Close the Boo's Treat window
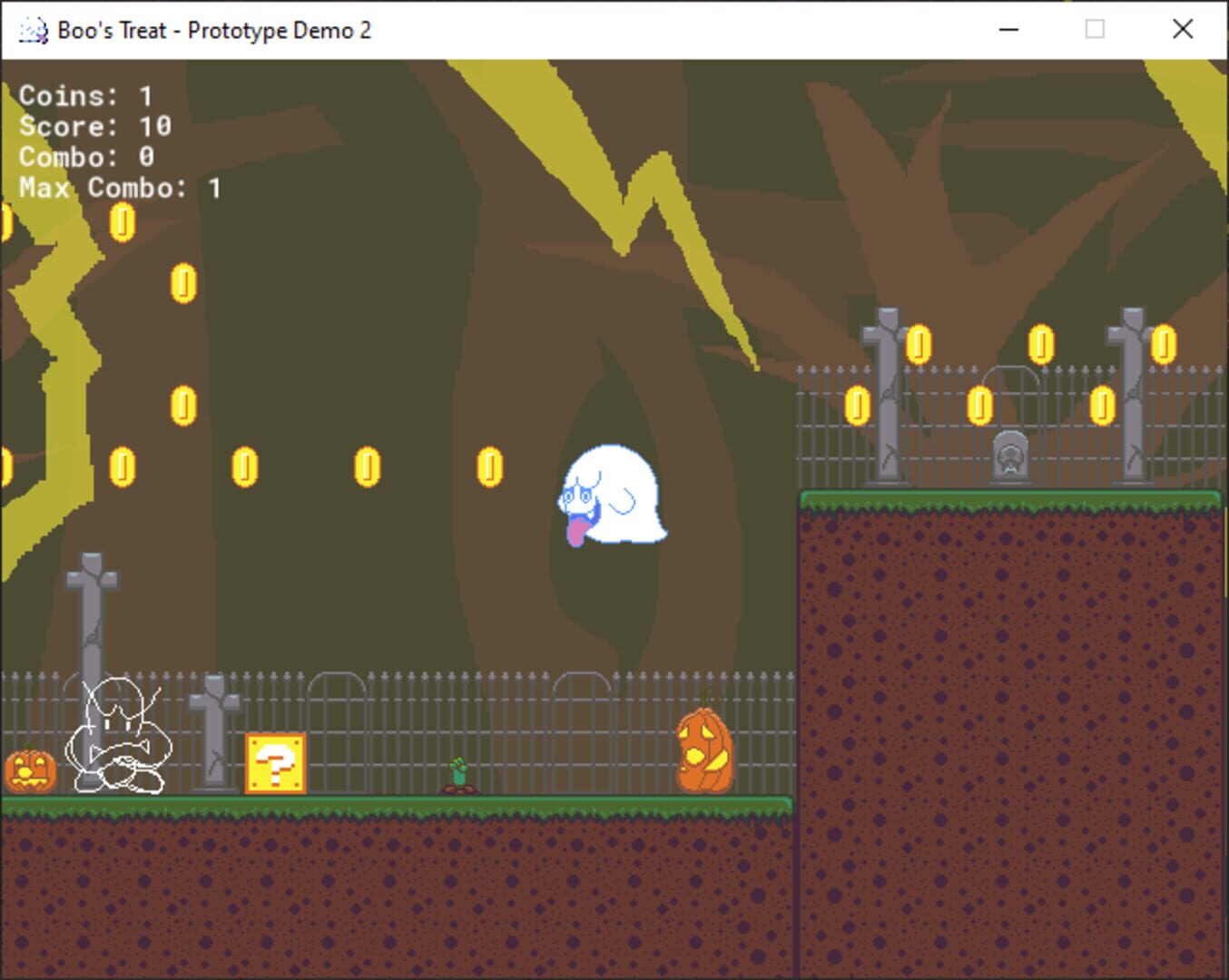1229x980 pixels. click(x=1182, y=30)
